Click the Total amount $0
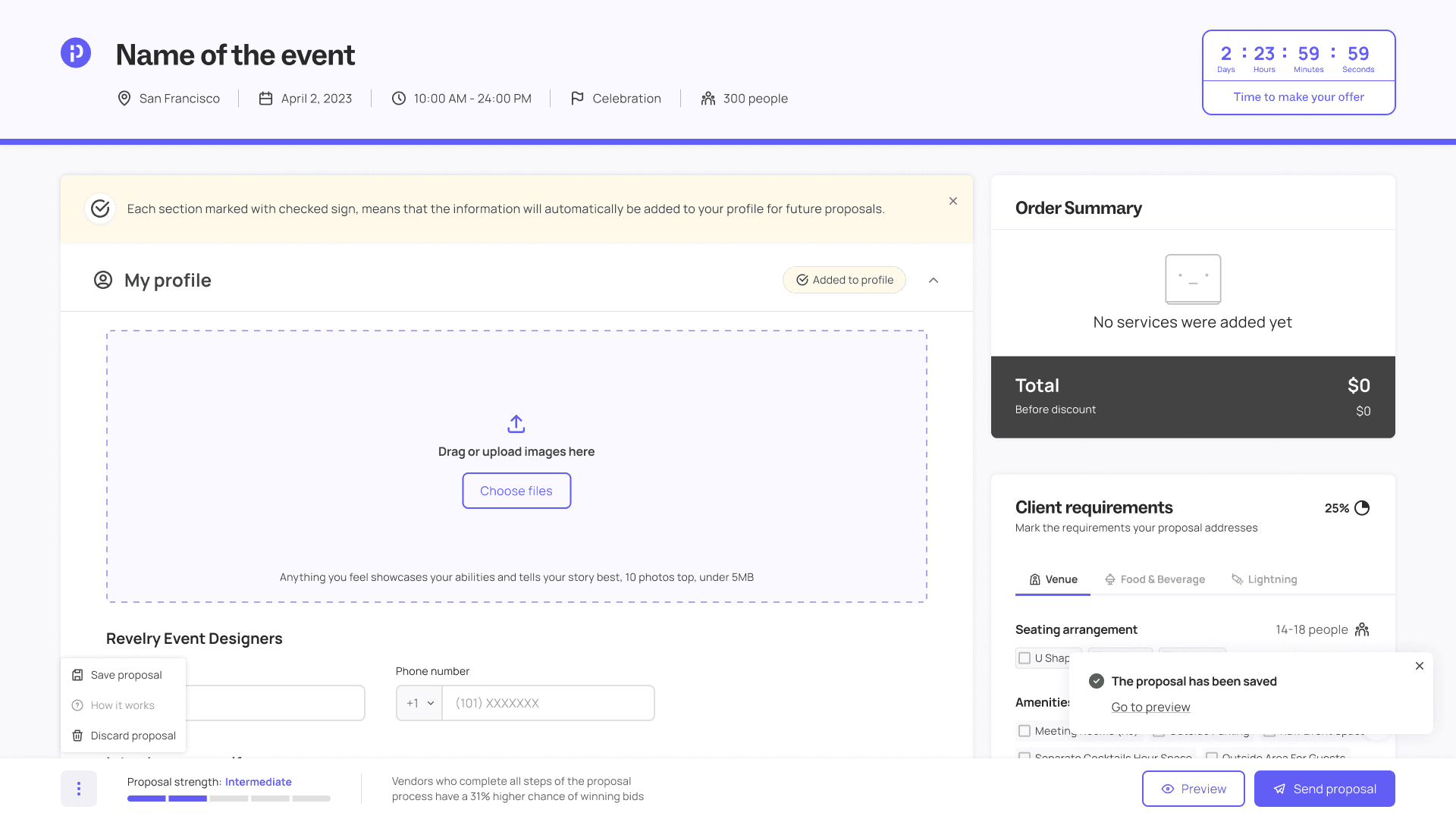The width and height of the screenshot is (1456, 819). coord(1359,385)
